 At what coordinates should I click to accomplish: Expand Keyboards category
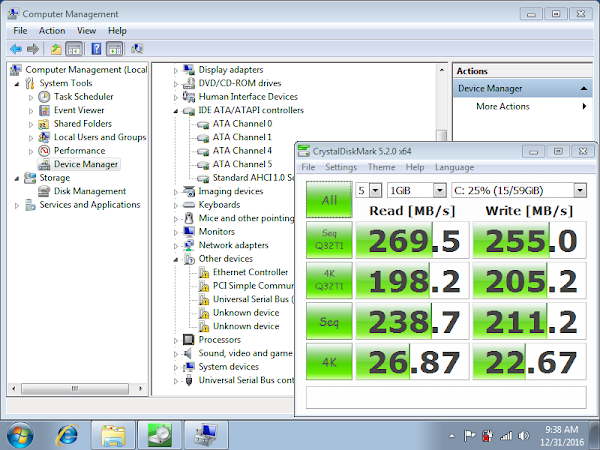coord(176,205)
